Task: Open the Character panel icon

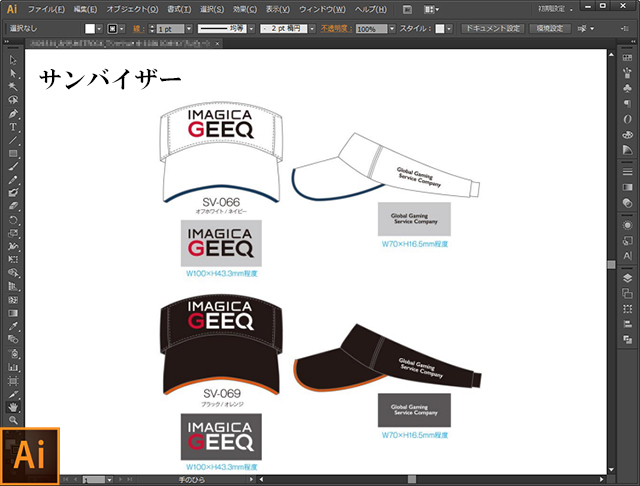Action: point(627,256)
